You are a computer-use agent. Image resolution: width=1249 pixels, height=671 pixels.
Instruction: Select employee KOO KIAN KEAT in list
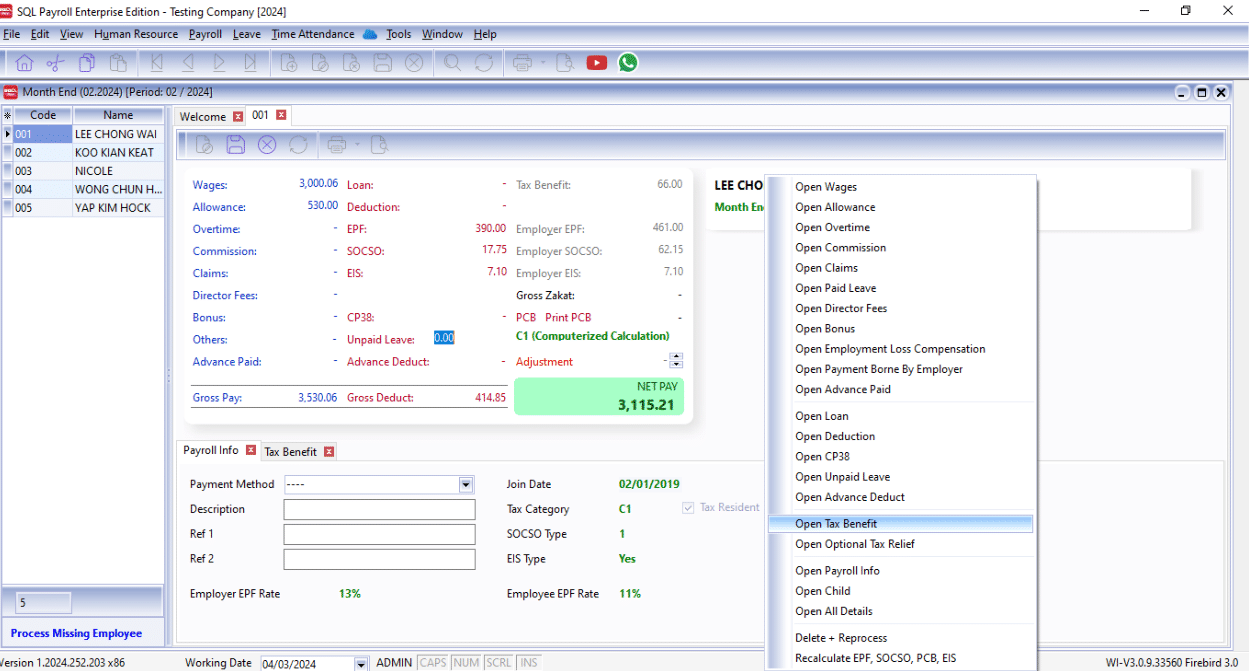114,153
